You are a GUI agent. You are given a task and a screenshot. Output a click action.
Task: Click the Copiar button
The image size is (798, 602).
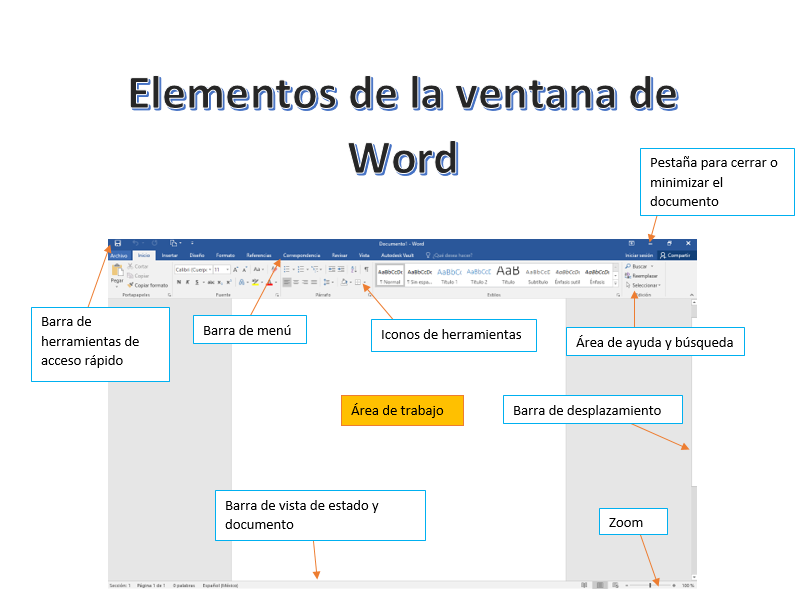[x=138, y=276]
